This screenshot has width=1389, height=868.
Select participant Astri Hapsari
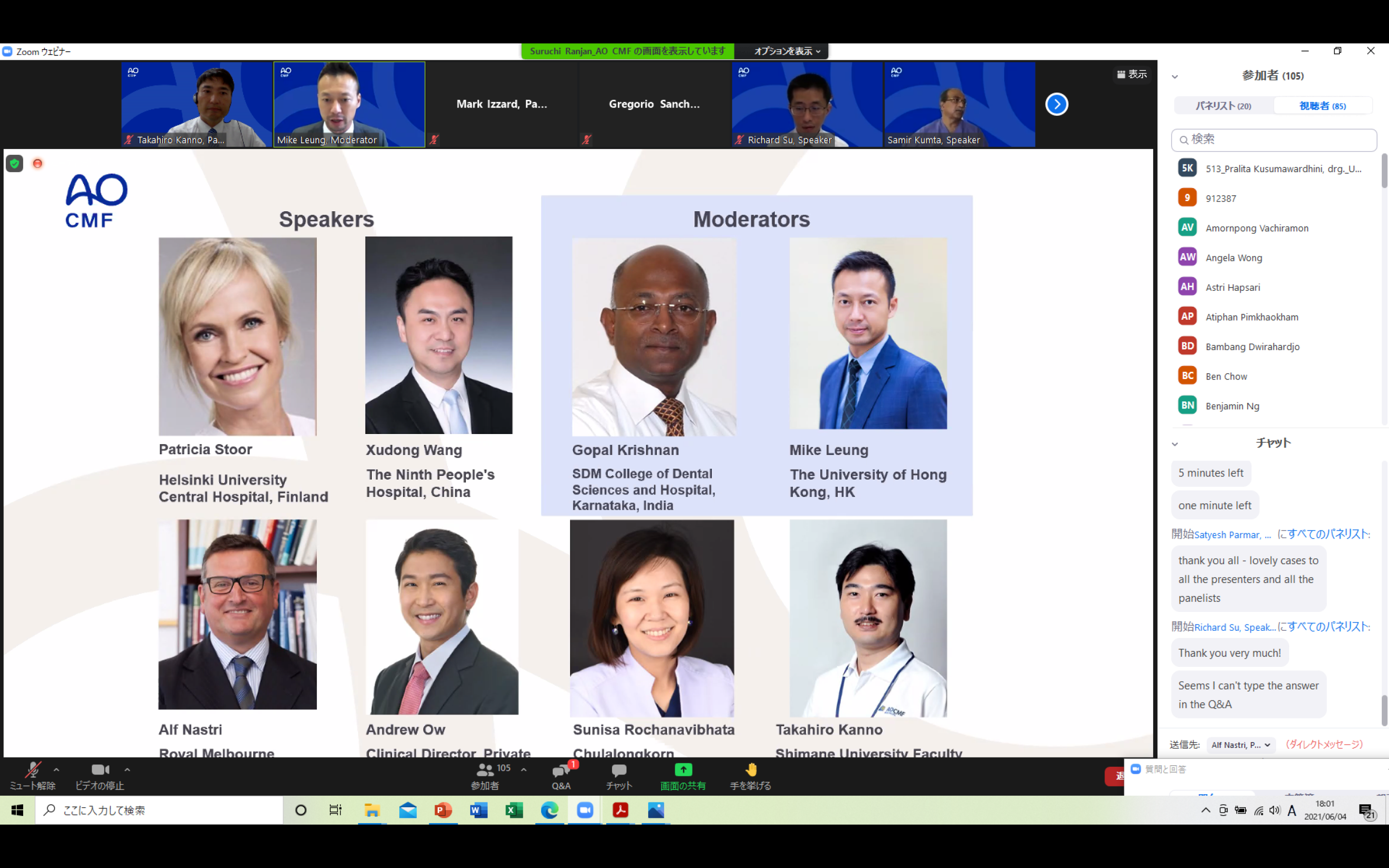1274,287
